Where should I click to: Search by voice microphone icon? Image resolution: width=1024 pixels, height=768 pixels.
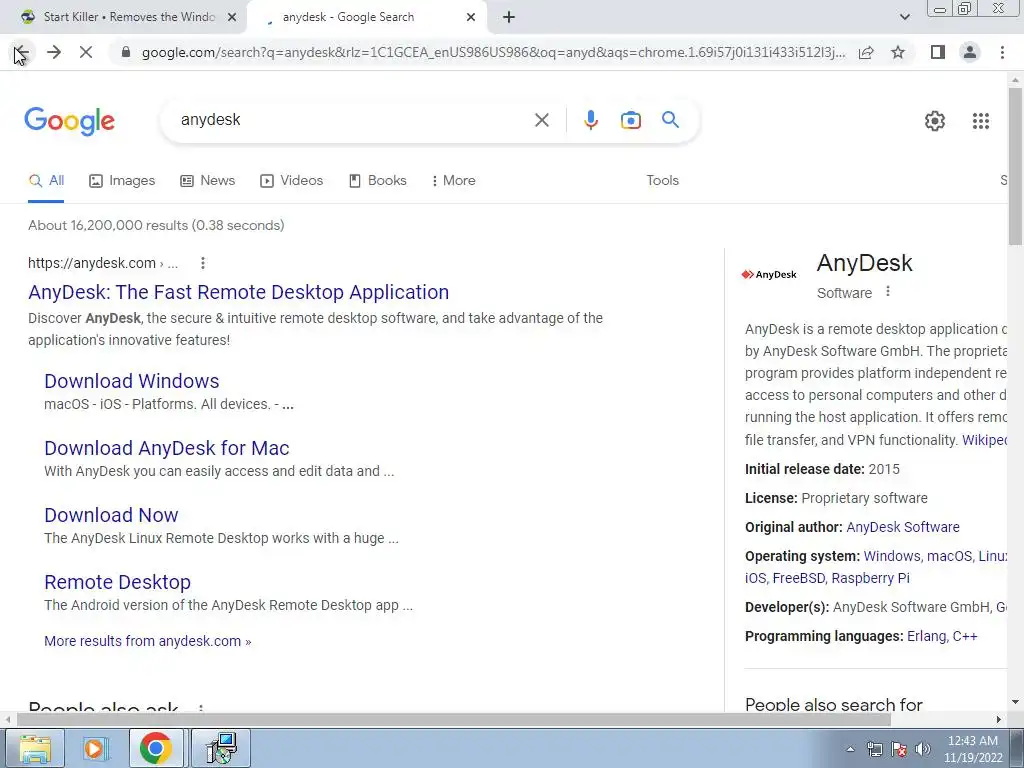[x=590, y=120]
